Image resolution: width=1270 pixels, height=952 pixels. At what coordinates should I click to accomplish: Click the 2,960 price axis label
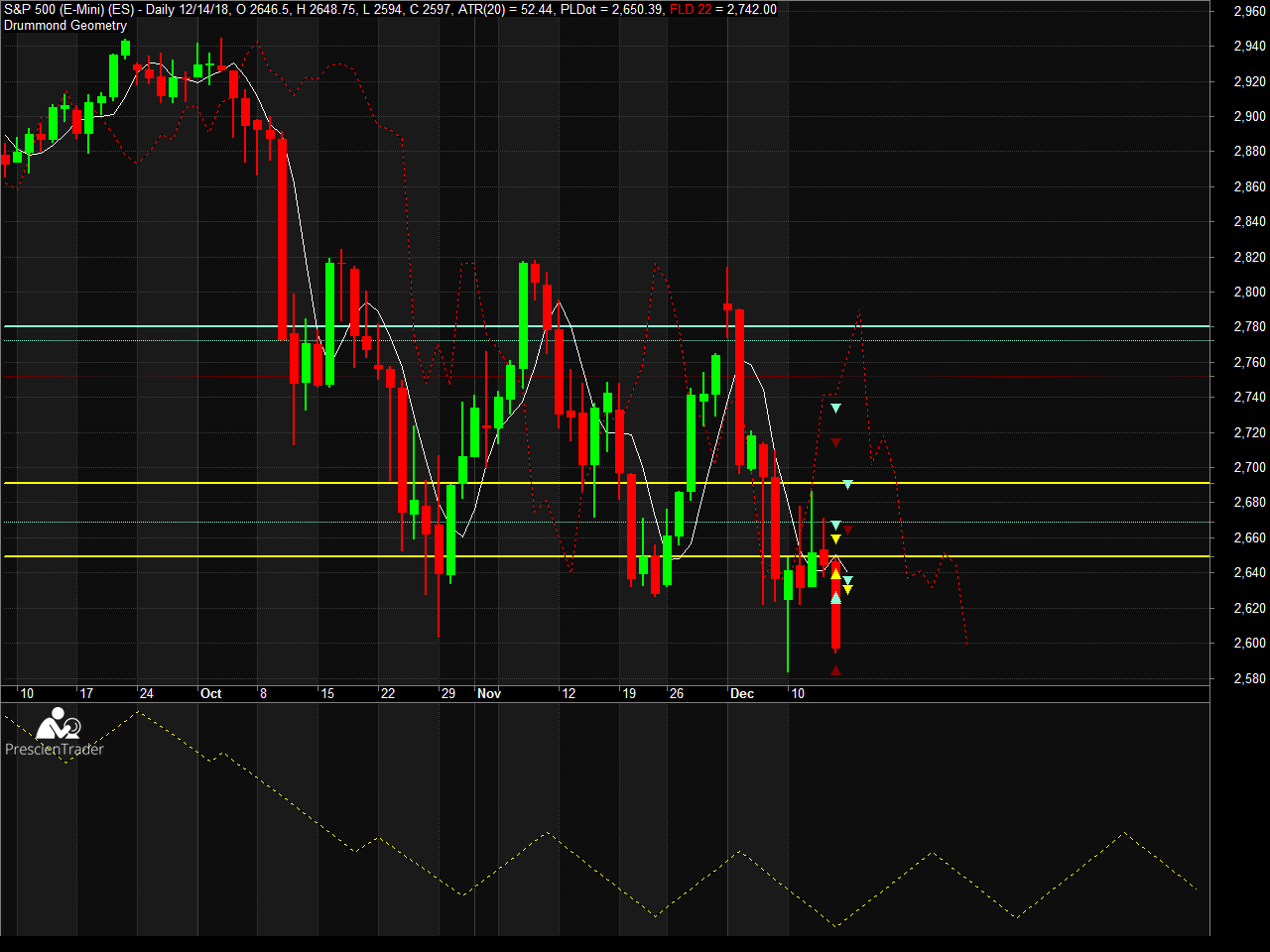1249,11
